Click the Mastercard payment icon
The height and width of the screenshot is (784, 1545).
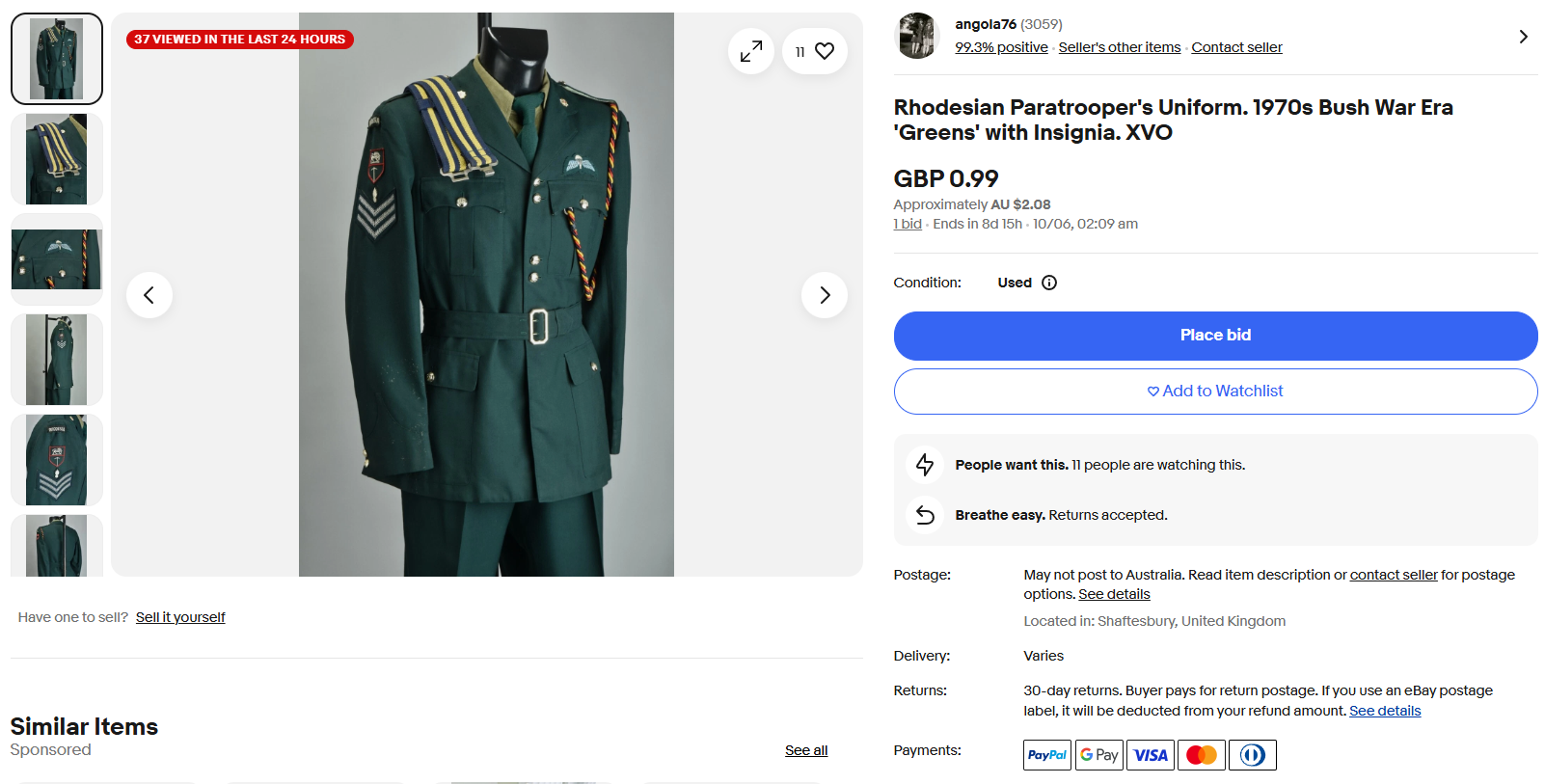[1201, 755]
